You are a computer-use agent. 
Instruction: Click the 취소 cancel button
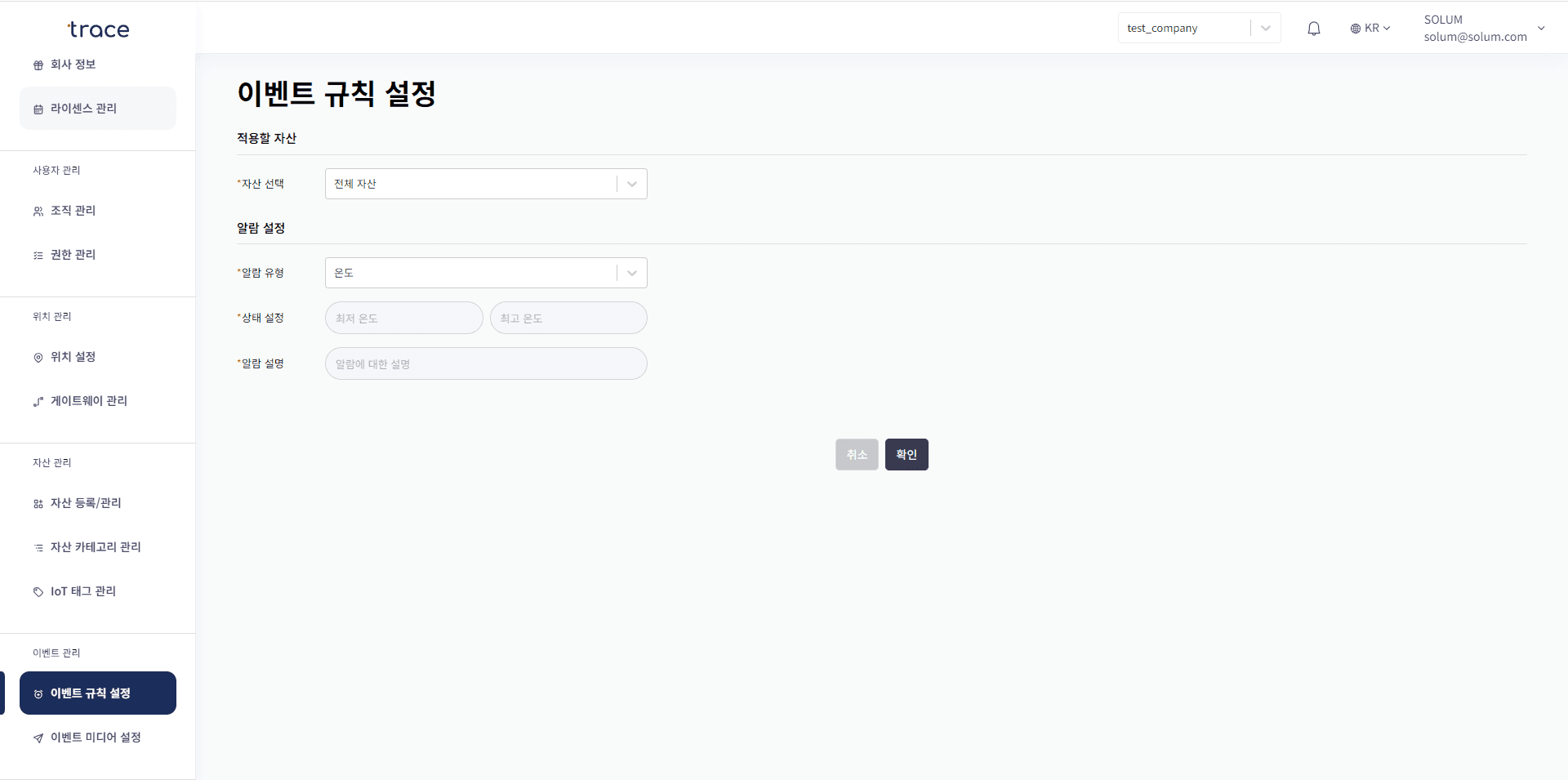point(856,454)
